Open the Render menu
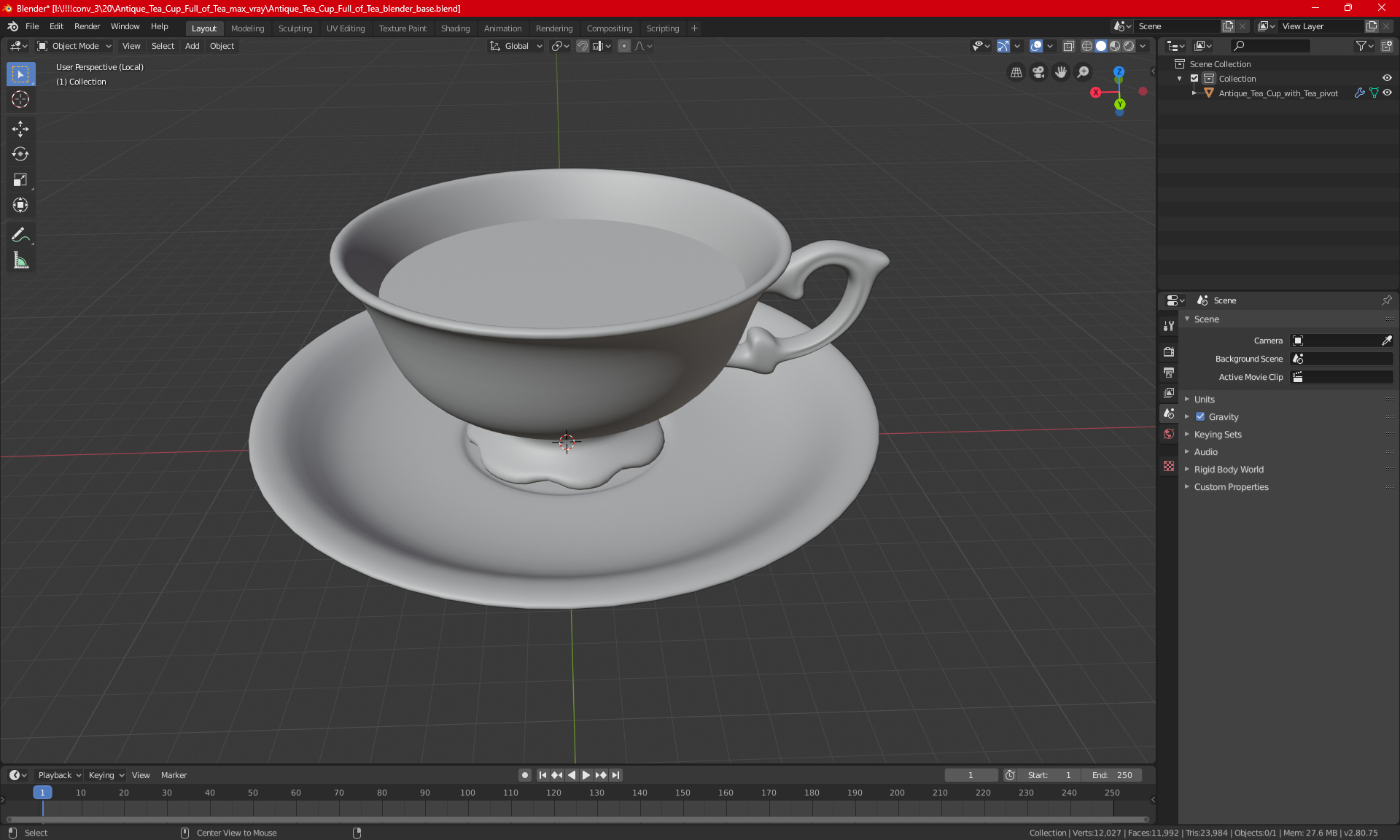Viewport: 1400px width, 840px height. [87, 26]
